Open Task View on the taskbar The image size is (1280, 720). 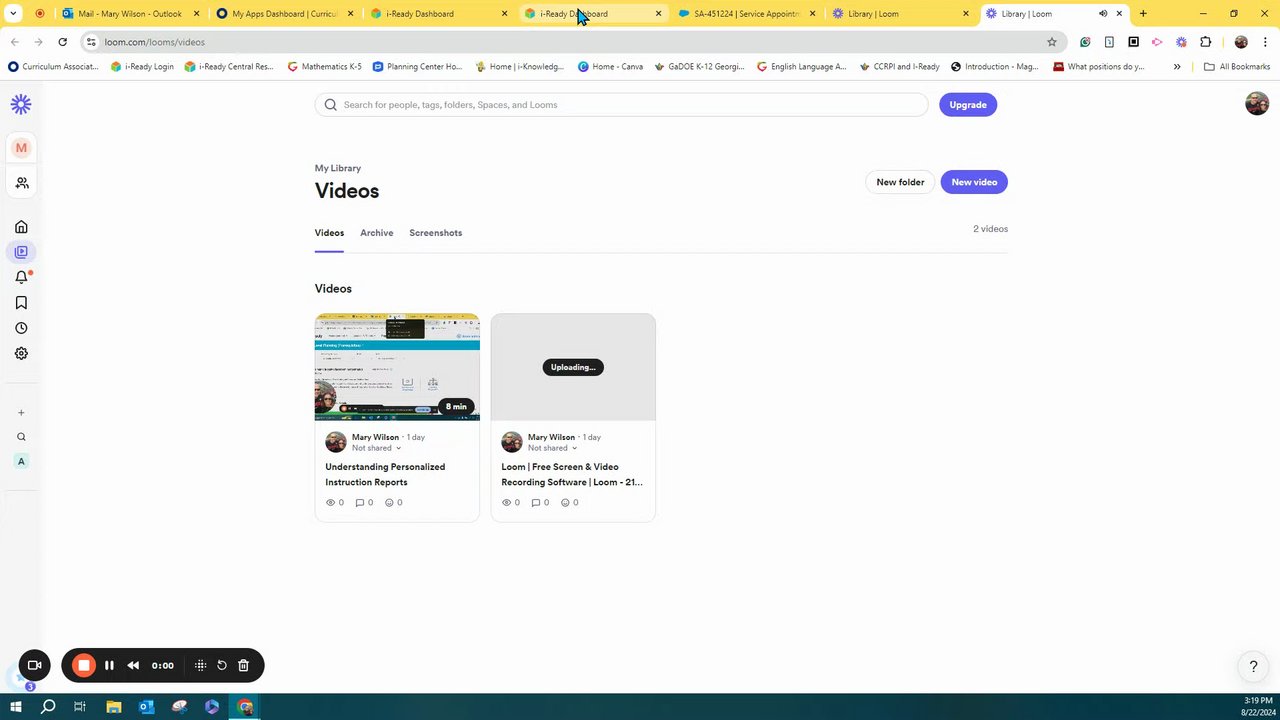[x=80, y=707]
